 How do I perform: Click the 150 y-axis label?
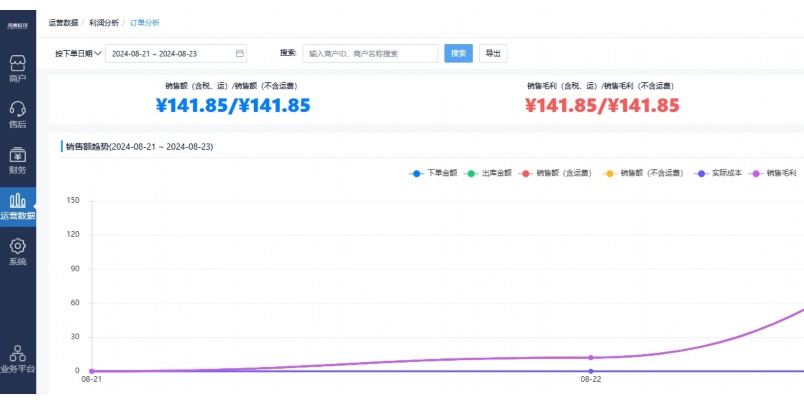pyautogui.click(x=73, y=200)
